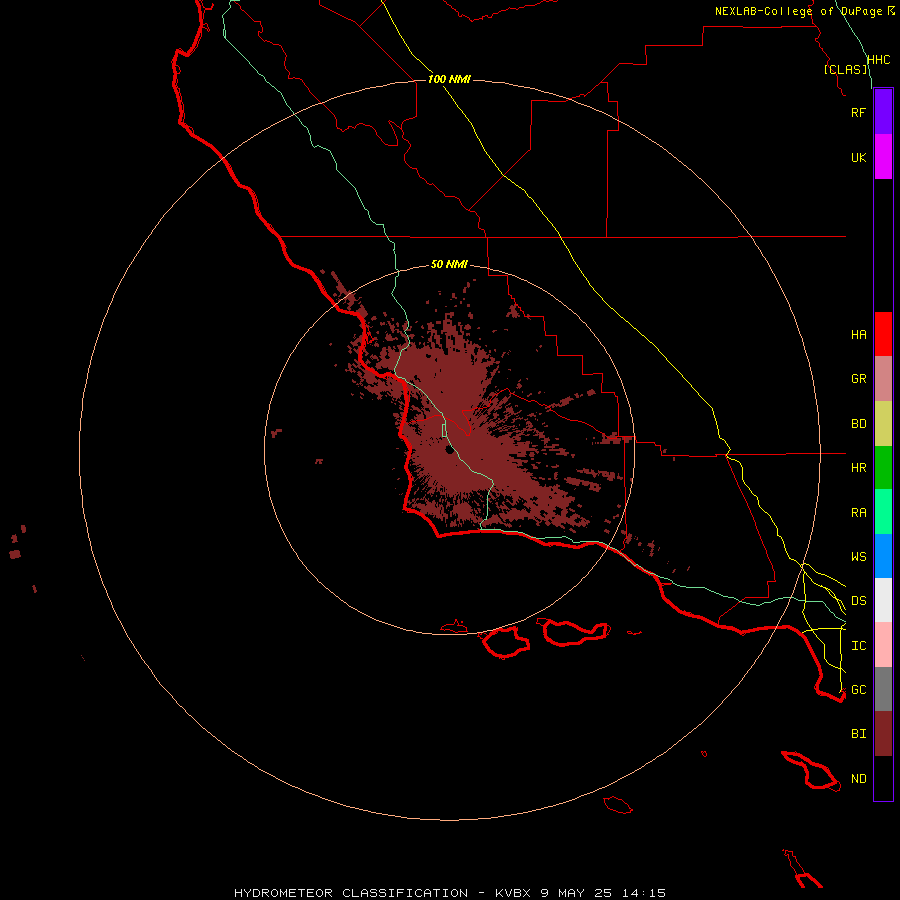Click the white DS legend color swatch
The height and width of the screenshot is (900, 900).
[x=883, y=600]
